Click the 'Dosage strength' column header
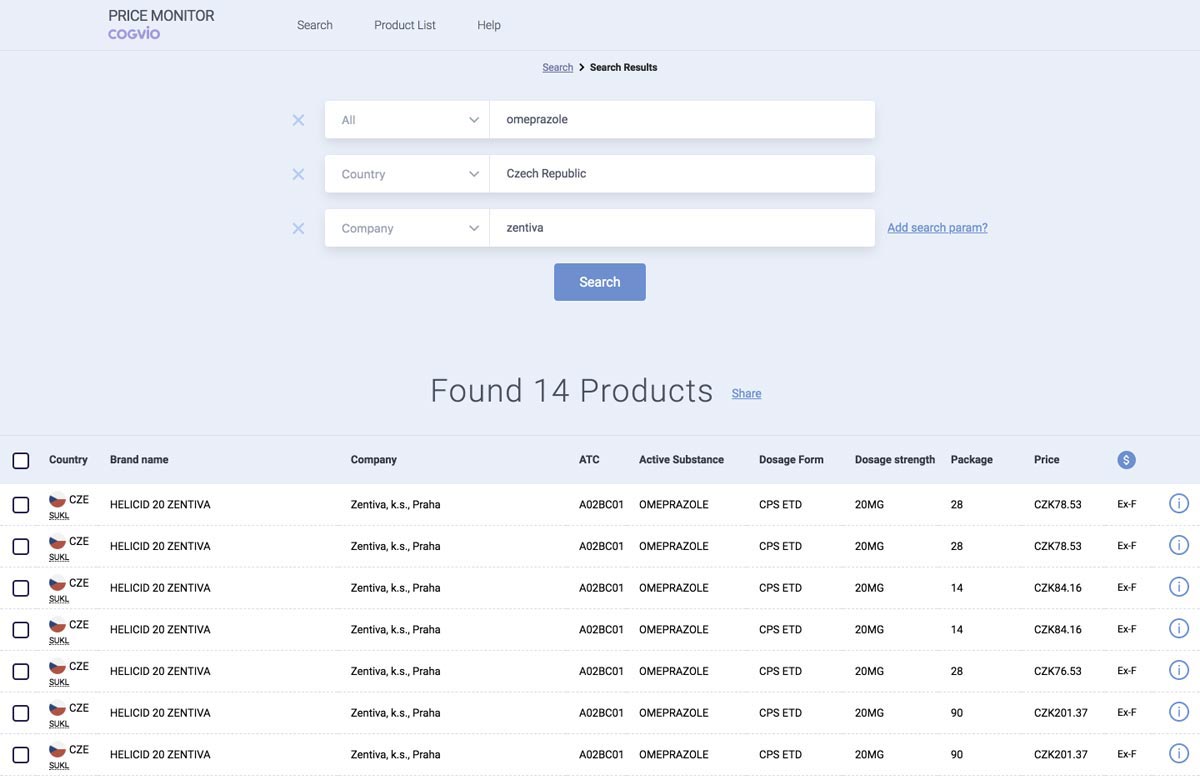 click(x=895, y=460)
